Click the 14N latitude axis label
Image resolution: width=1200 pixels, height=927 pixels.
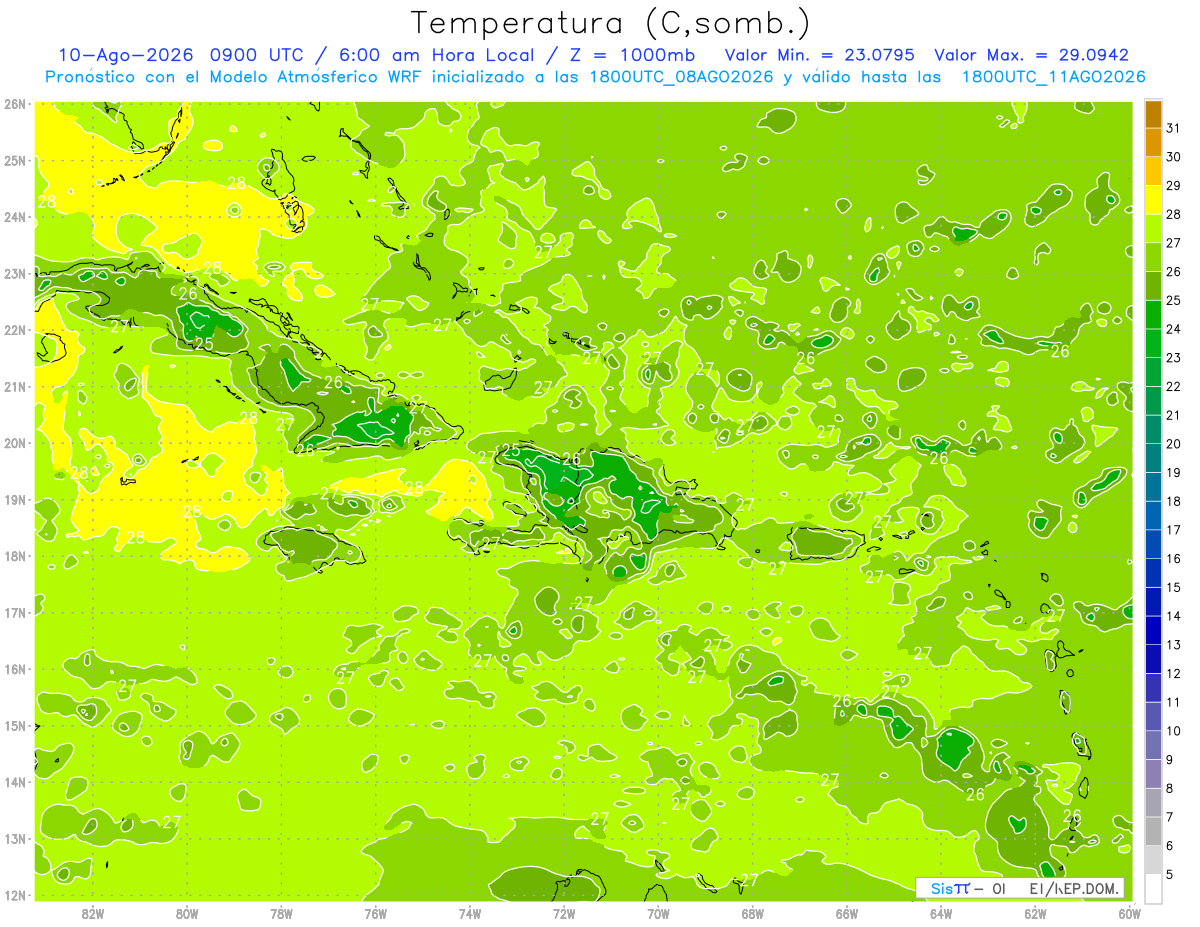pyautogui.click(x=15, y=782)
